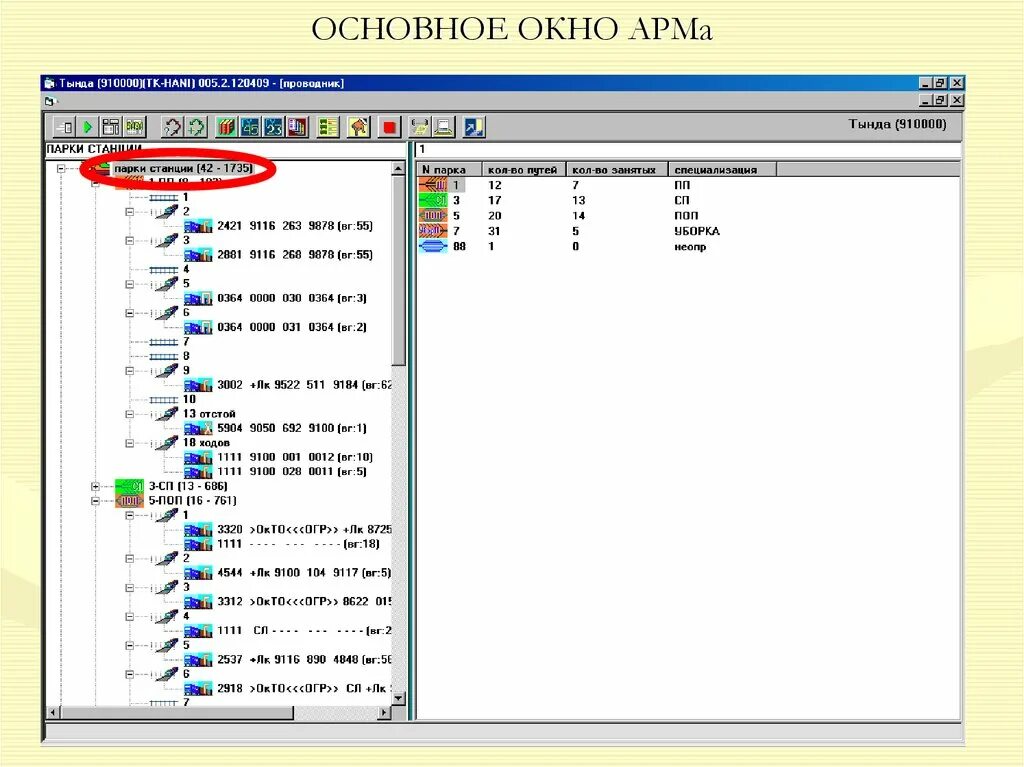The width and height of the screenshot is (1024, 767).
Task: Click the toolbar icon showing number 45
Action: click(x=250, y=127)
